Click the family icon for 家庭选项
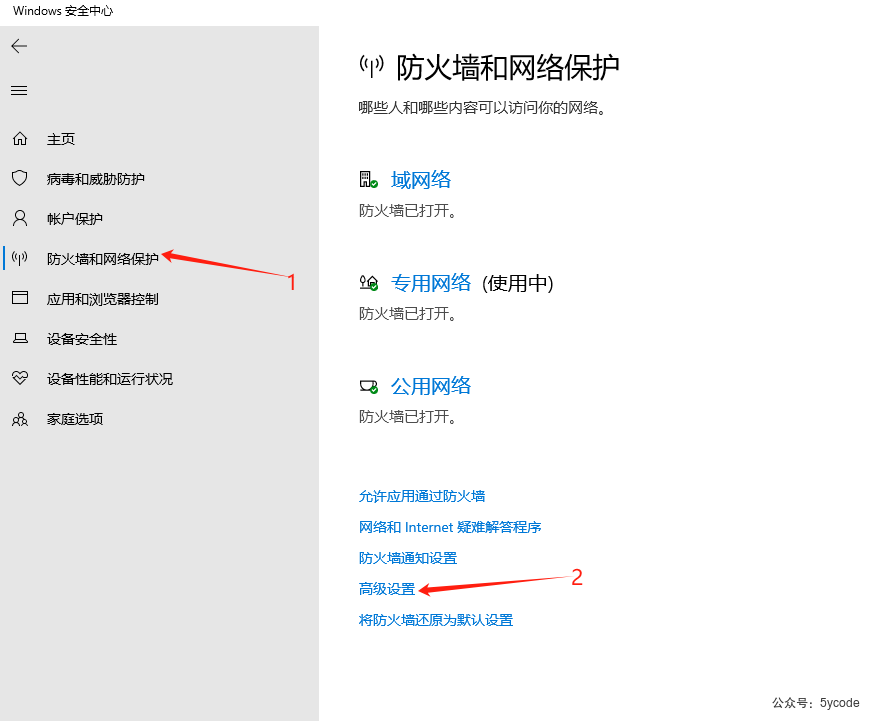The width and height of the screenshot is (871, 721). tap(20, 419)
